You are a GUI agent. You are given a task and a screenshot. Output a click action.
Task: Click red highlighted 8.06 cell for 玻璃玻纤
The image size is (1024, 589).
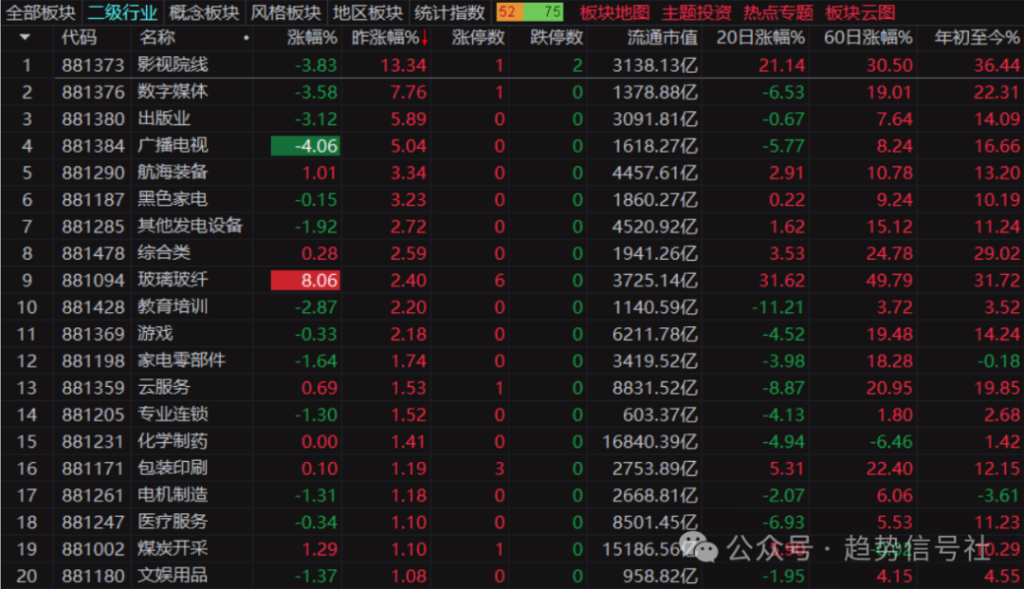pyautogui.click(x=306, y=281)
